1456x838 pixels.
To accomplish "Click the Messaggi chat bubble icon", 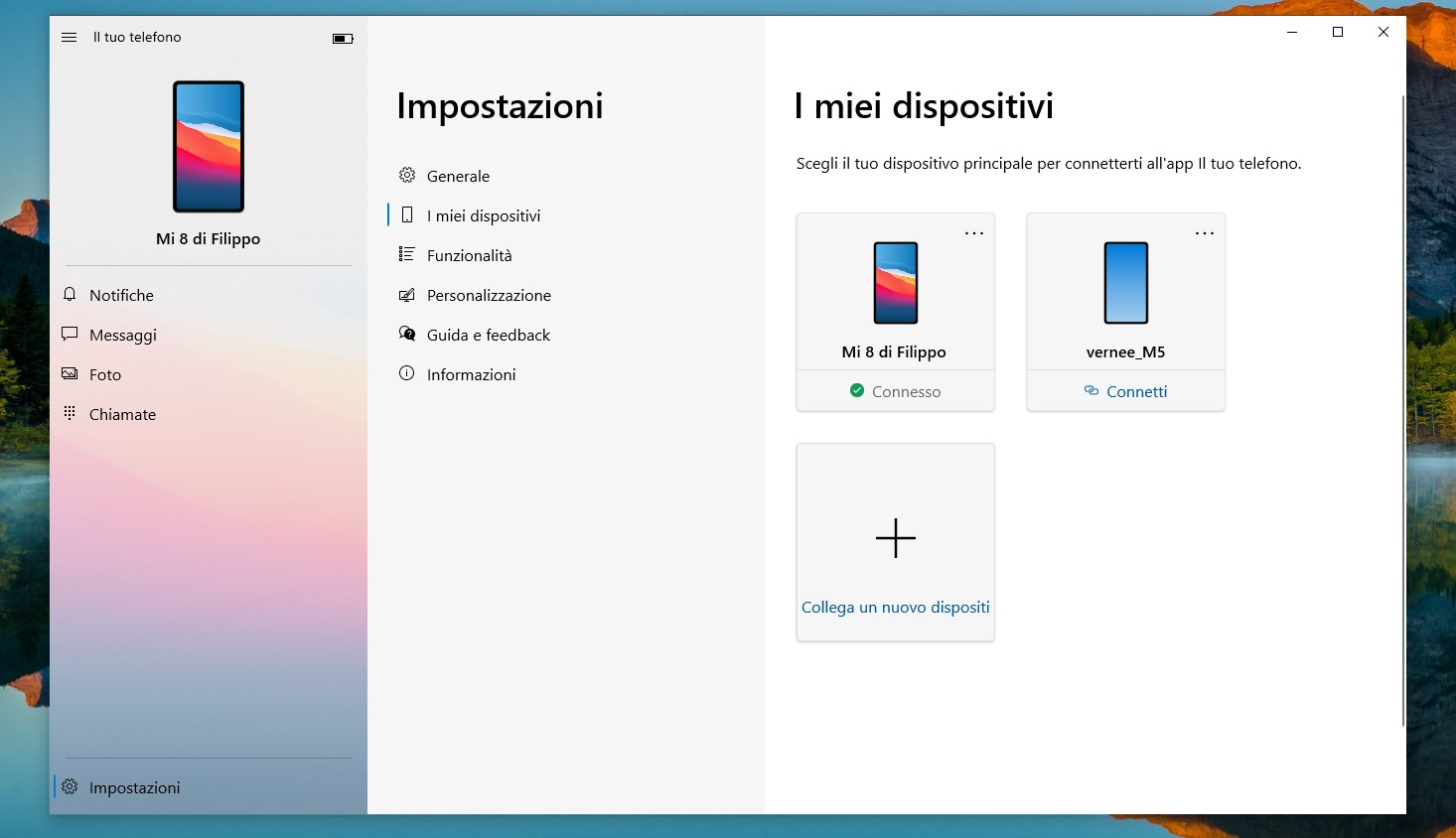I will [x=70, y=334].
